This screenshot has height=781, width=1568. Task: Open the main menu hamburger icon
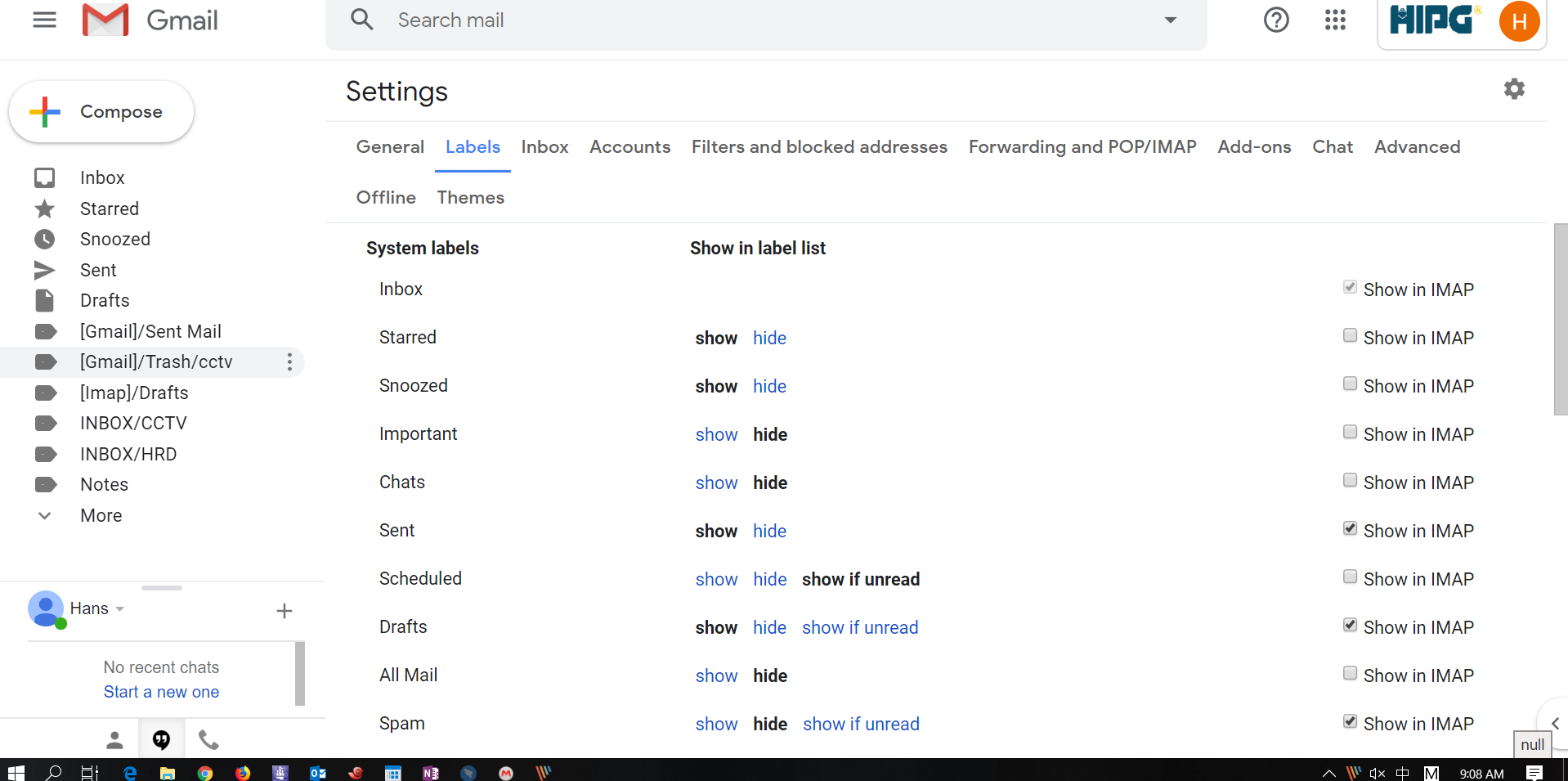tap(44, 20)
